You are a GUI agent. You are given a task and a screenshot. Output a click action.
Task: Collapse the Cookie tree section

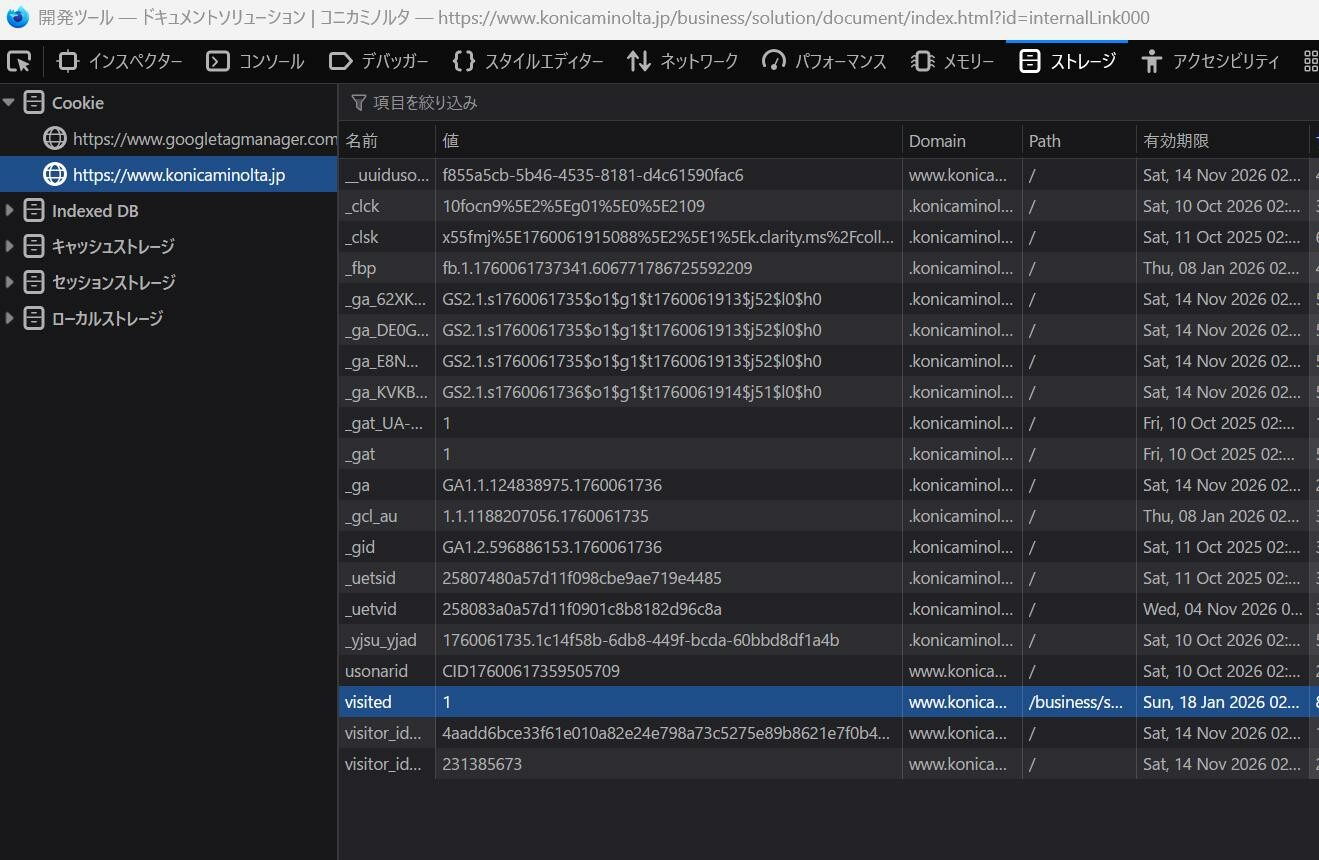9,103
